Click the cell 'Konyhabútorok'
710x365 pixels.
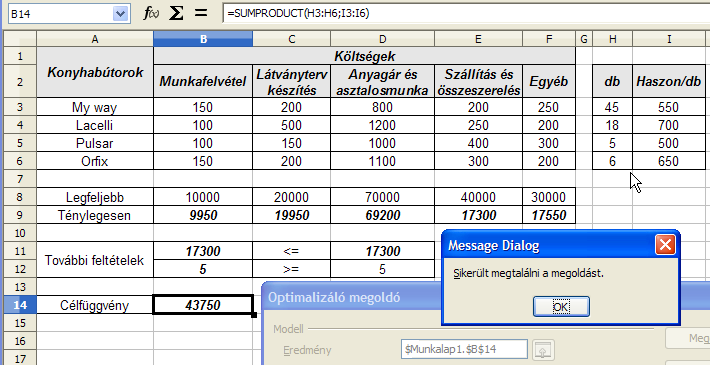pos(95,72)
